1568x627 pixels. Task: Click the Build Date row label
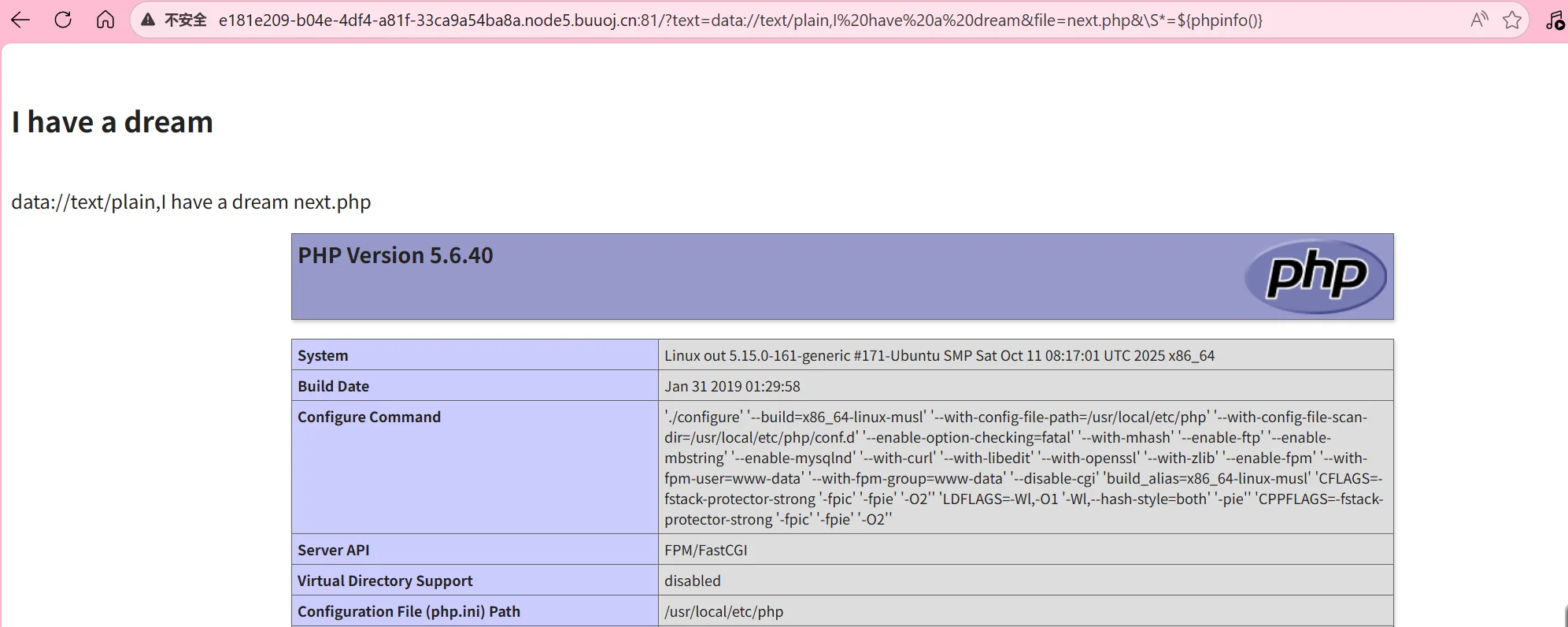(333, 386)
